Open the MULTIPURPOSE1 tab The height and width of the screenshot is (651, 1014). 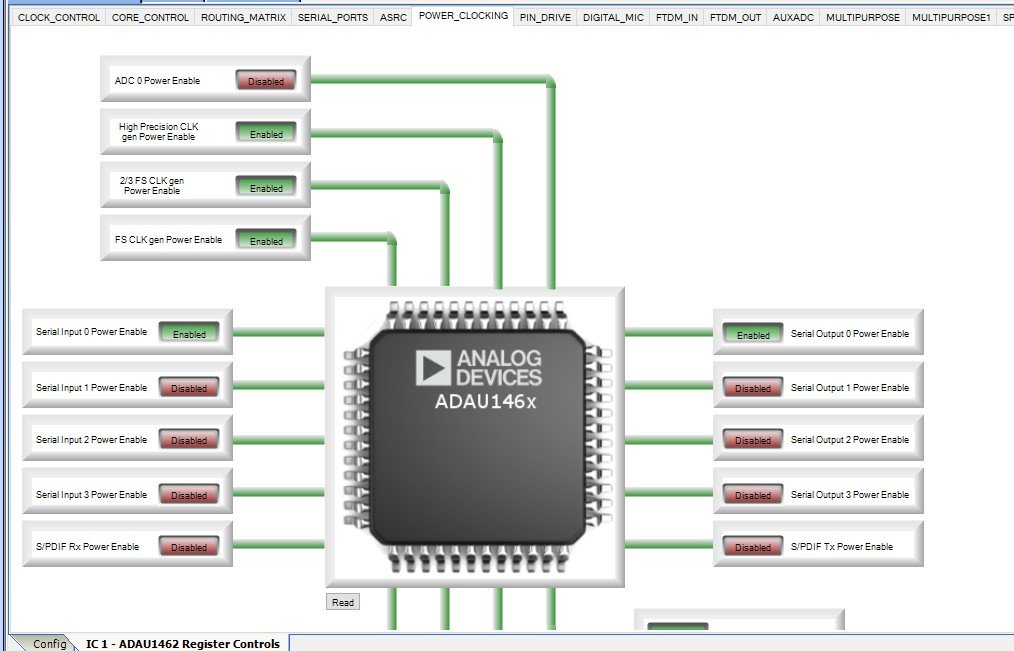pyautogui.click(x=951, y=17)
